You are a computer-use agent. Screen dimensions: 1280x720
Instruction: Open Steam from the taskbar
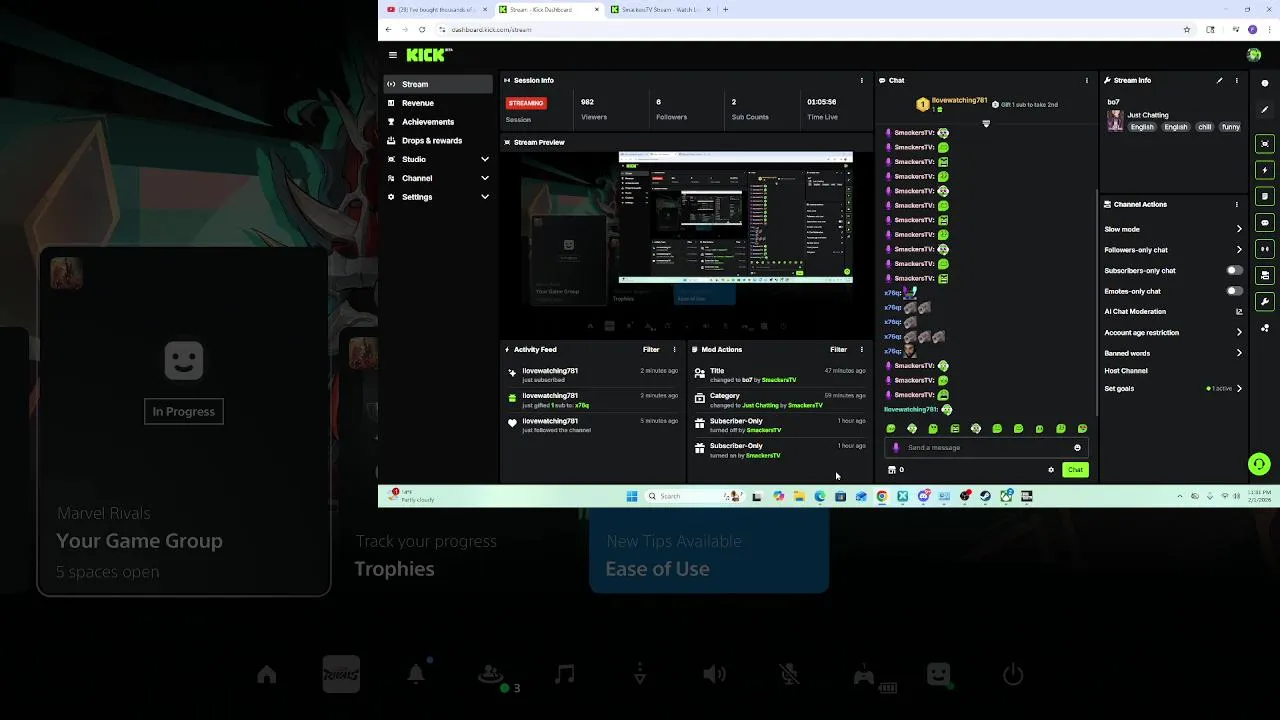[x=985, y=496]
